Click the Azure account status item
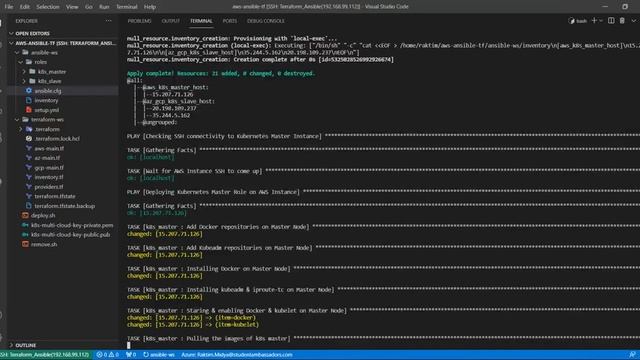The image size is (640, 360). click(237, 355)
